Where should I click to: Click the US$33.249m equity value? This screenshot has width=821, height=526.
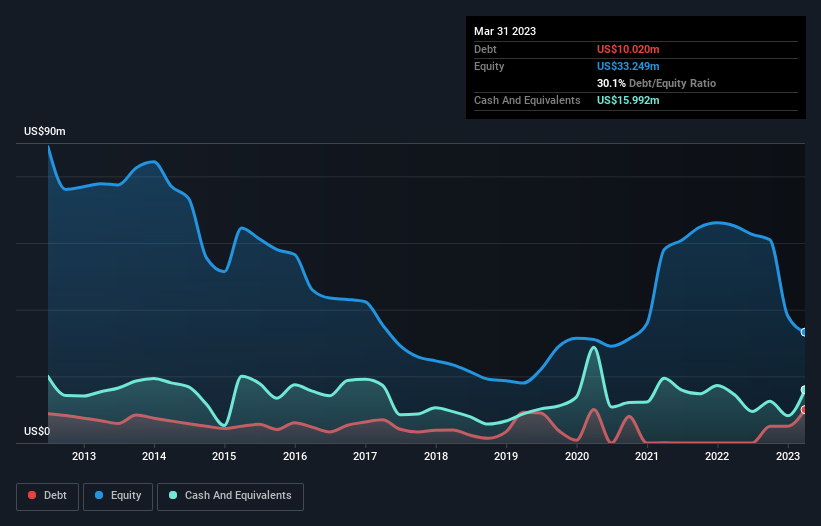[x=628, y=66]
